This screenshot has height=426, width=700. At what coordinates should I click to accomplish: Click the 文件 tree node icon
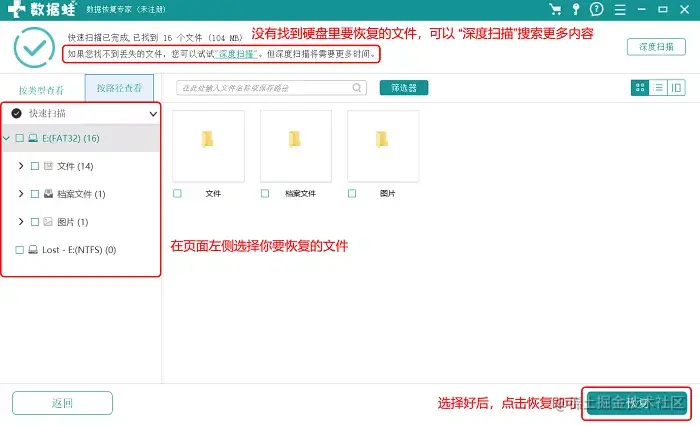pos(48,166)
